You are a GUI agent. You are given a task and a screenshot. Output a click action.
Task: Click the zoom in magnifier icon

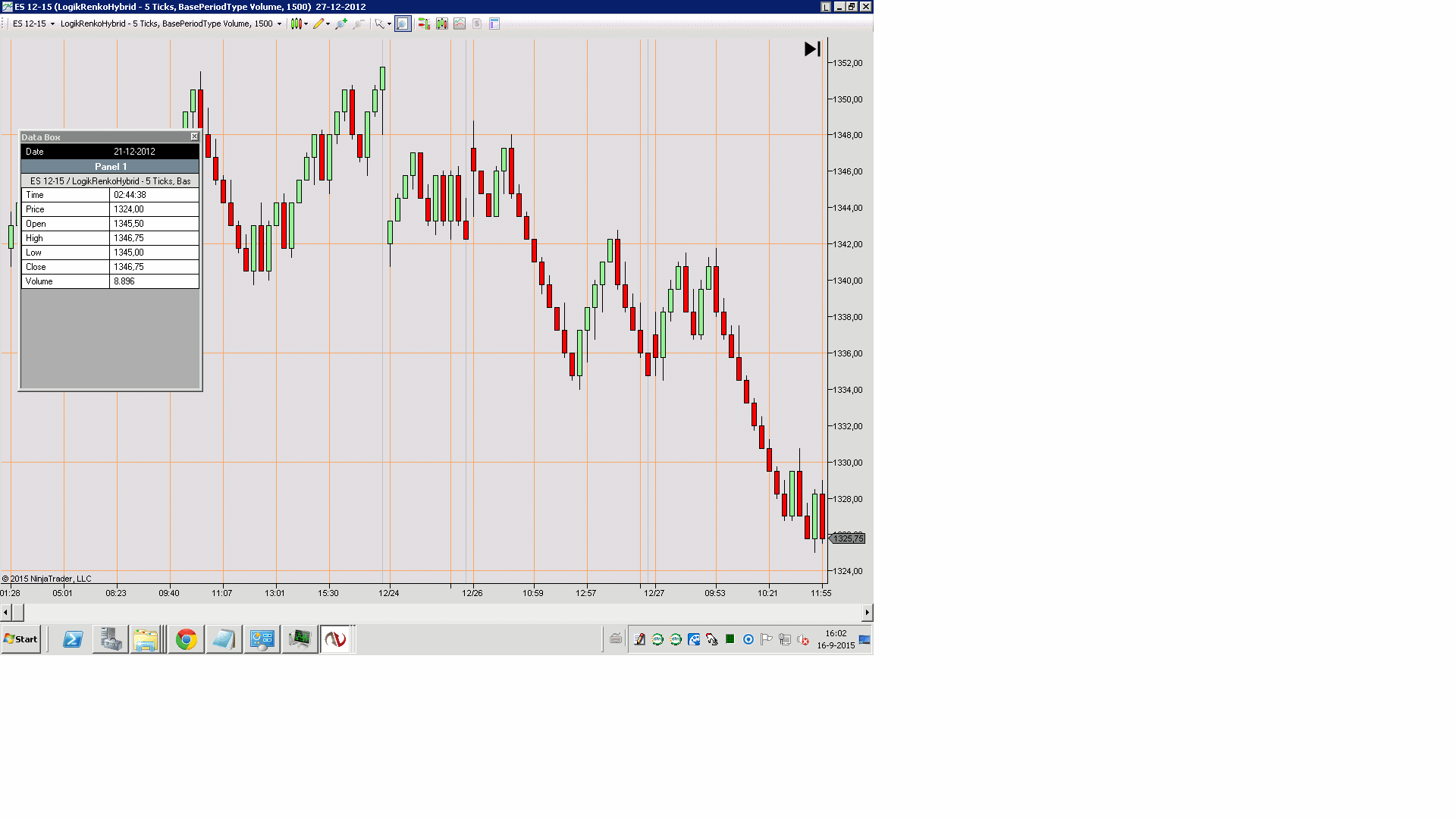coord(341,24)
